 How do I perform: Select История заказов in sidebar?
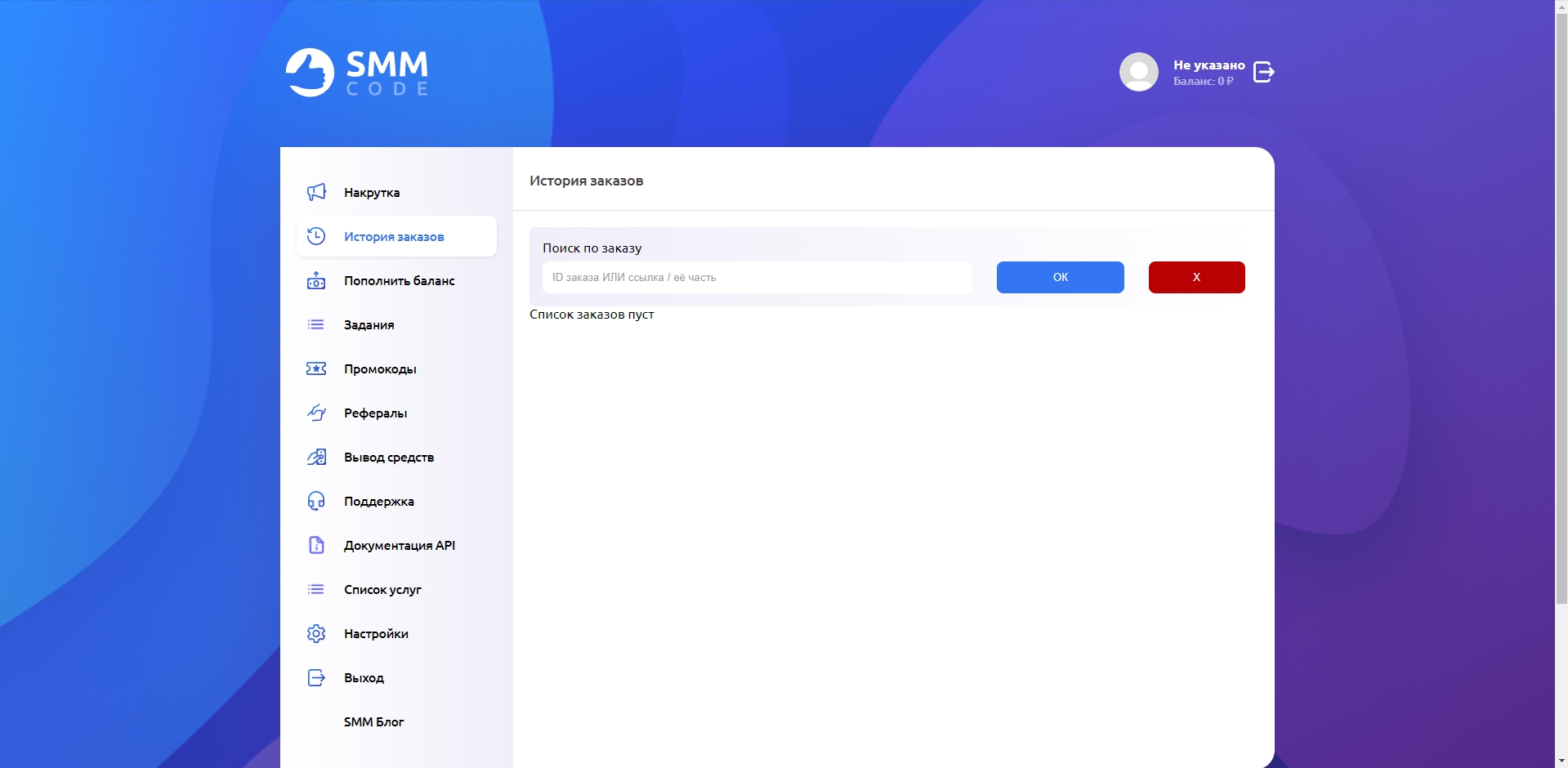tap(396, 236)
